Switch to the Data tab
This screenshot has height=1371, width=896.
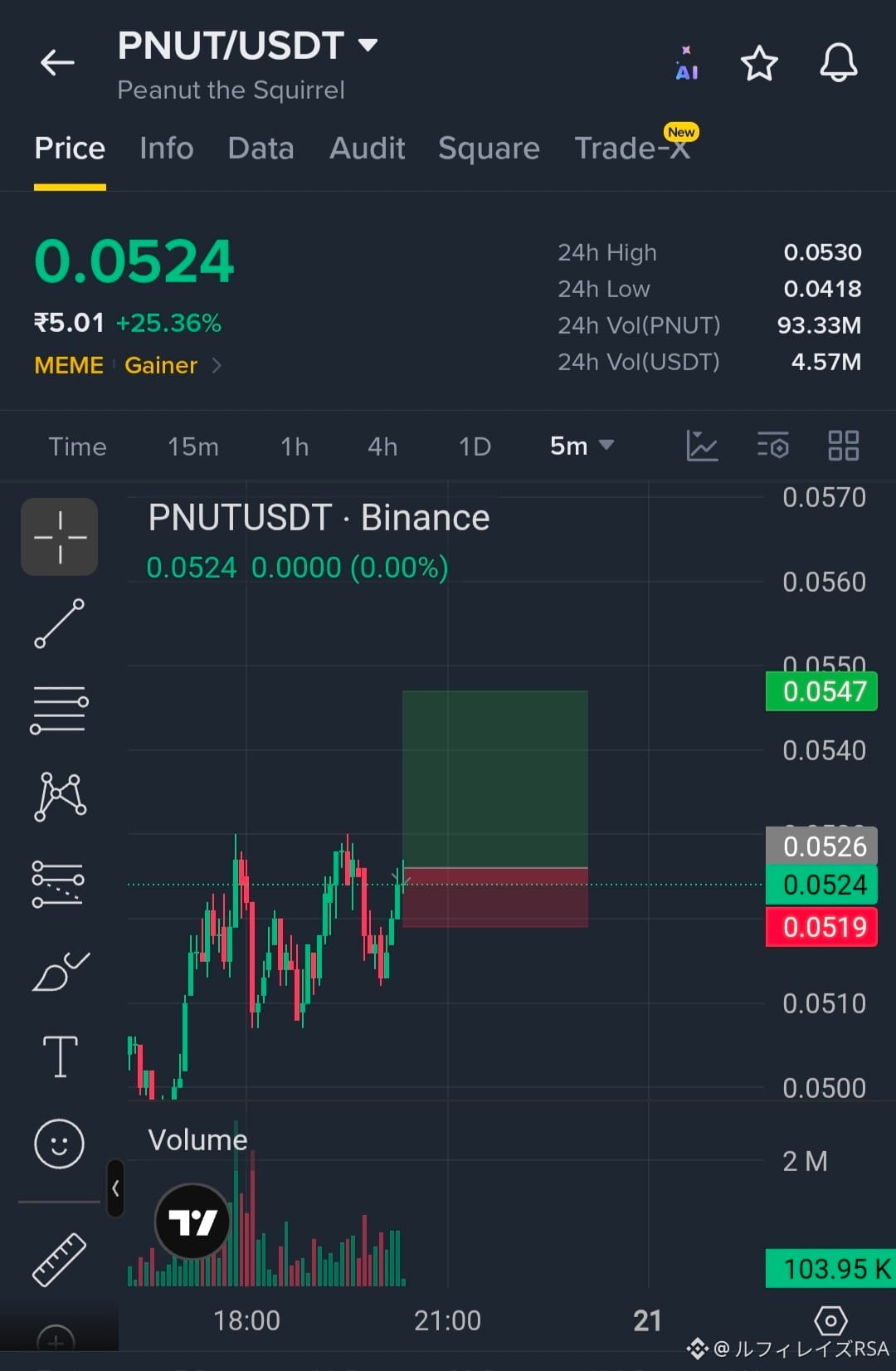point(261,149)
